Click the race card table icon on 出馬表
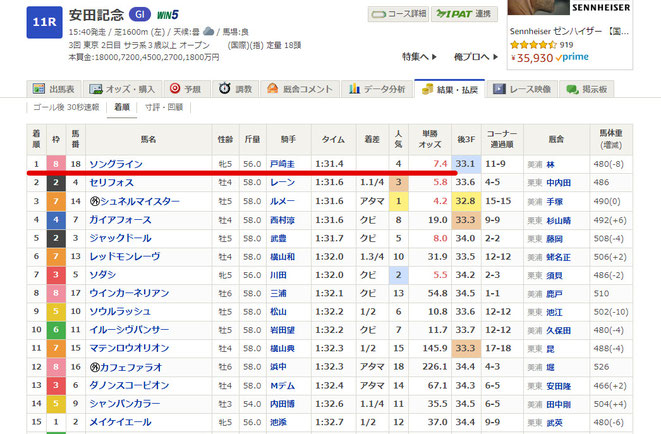Image resolution: width=661 pixels, height=434 pixels. (x=39, y=89)
